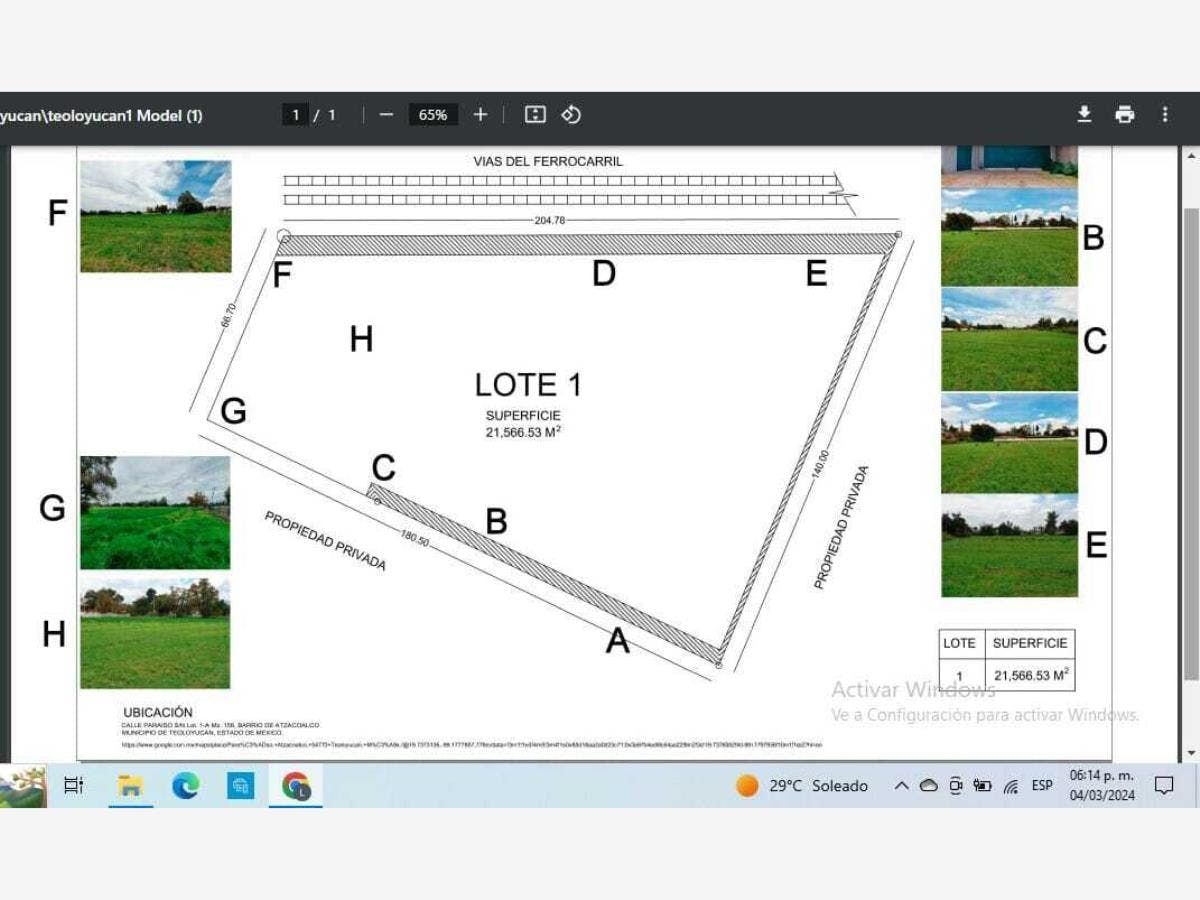The width and height of the screenshot is (1200, 900).
Task: Click the page number input box
Action: [294, 115]
